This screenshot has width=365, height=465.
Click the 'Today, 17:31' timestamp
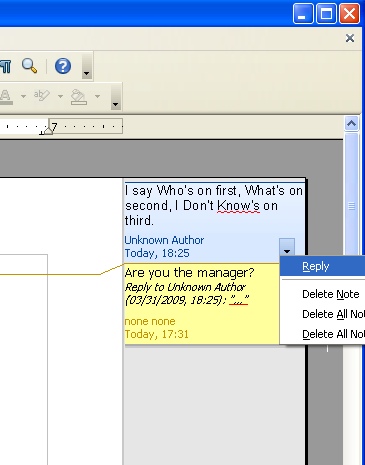[x=156, y=334]
